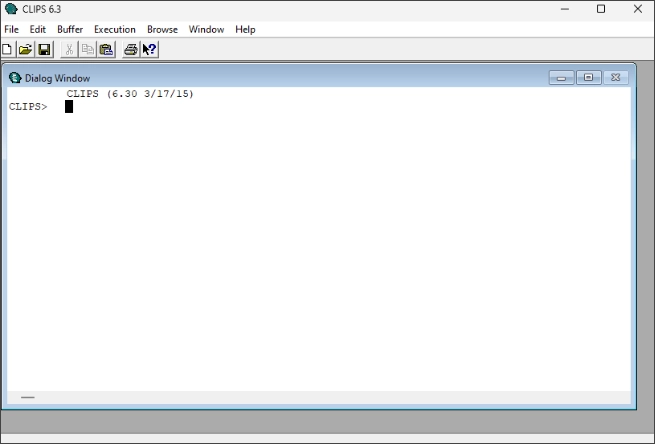The image size is (655, 444).
Task: Activate the context help arrow icon
Action: click(149, 50)
